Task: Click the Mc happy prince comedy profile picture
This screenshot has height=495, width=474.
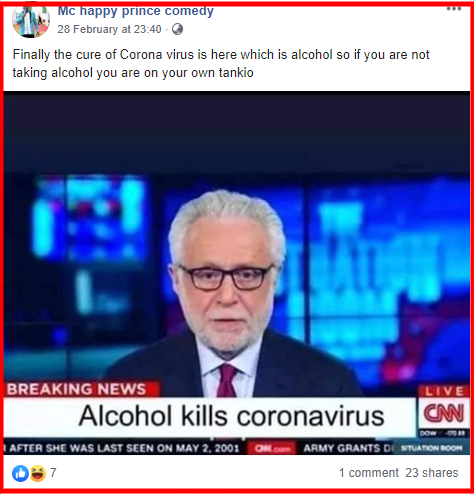Action: (x=31, y=21)
